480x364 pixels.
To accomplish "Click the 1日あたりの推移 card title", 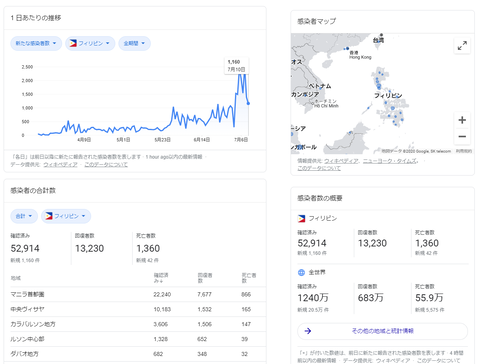I will coord(36,18).
